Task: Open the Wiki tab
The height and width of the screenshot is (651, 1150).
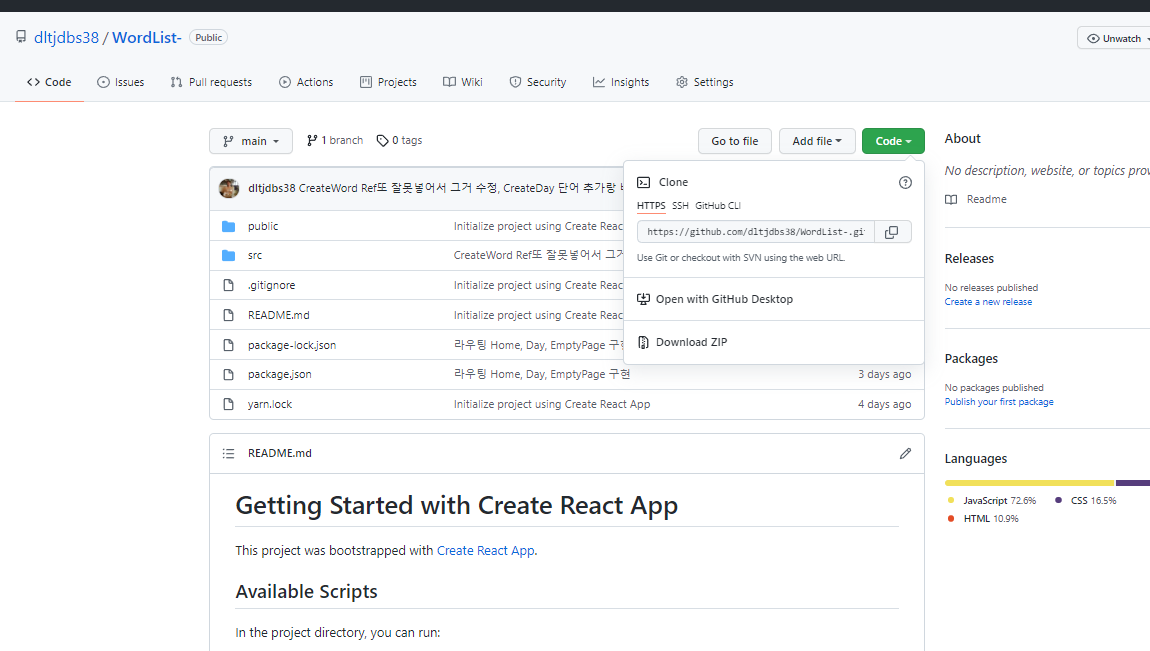Action: pyautogui.click(x=463, y=82)
